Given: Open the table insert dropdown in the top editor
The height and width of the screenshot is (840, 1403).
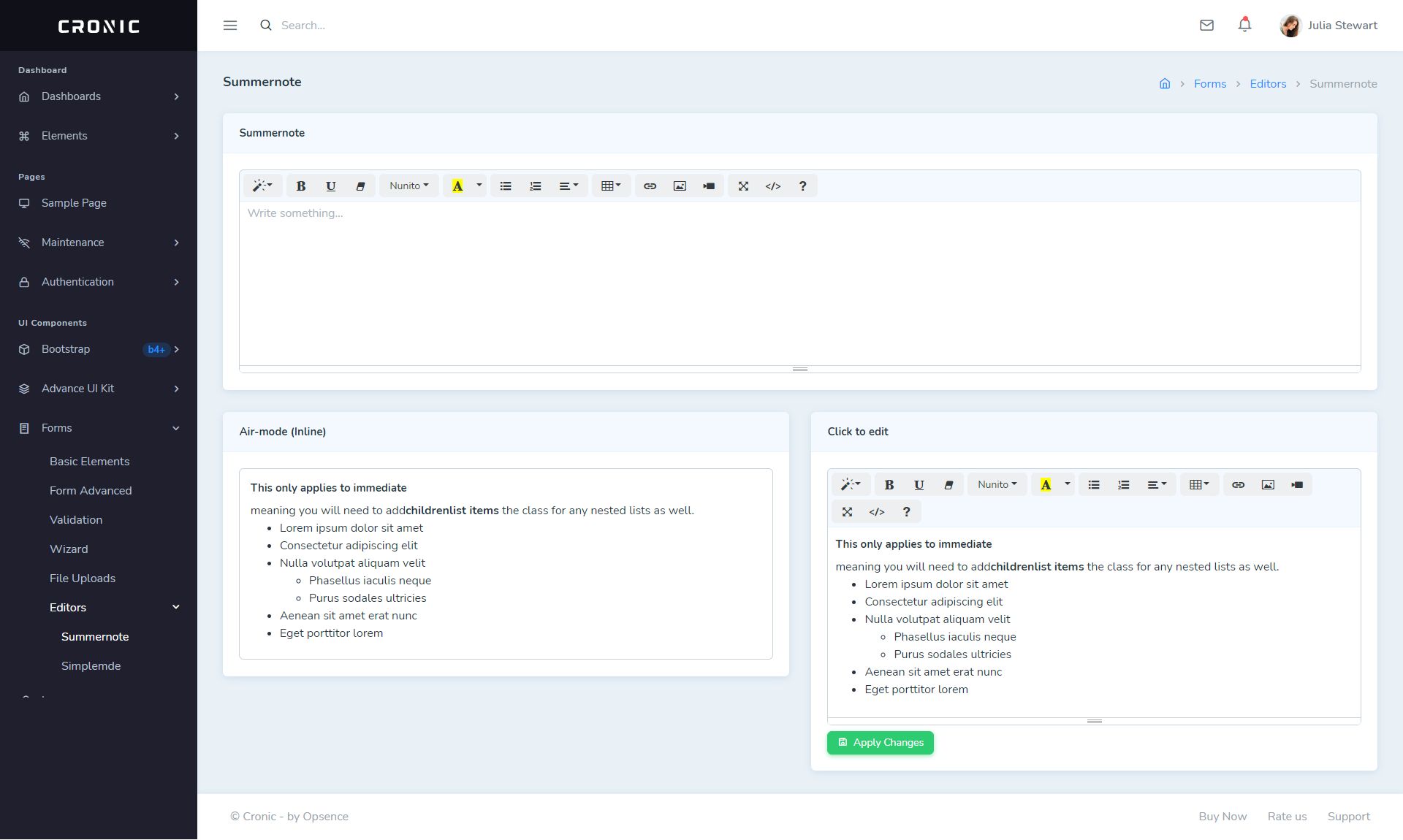Looking at the screenshot, I should pos(611,186).
